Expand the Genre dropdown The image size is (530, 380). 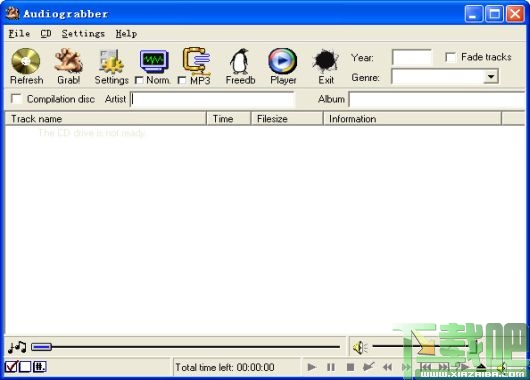491,77
